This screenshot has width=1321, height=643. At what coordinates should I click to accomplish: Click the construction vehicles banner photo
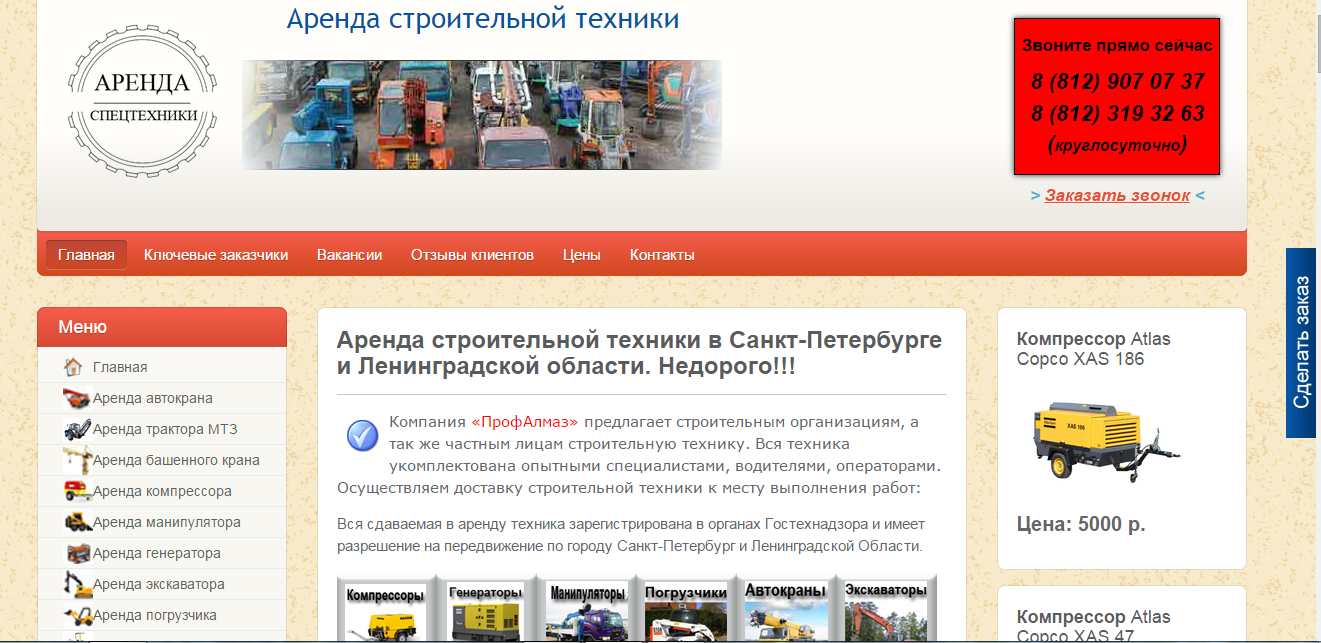coord(481,115)
